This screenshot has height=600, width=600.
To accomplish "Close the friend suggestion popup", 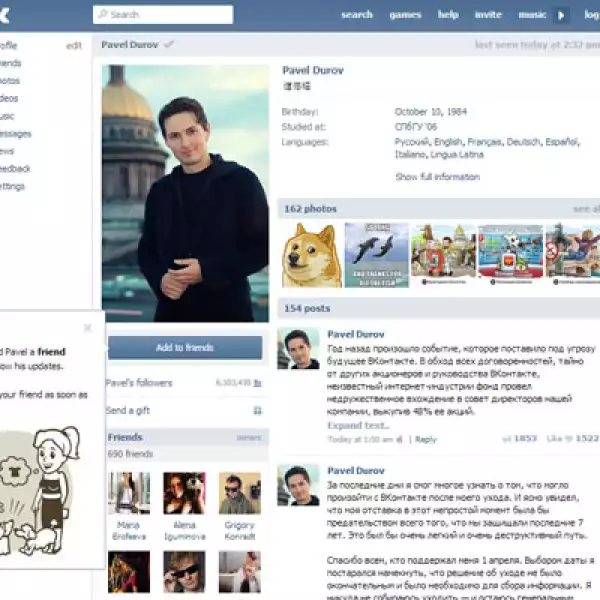I will (88, 328).
